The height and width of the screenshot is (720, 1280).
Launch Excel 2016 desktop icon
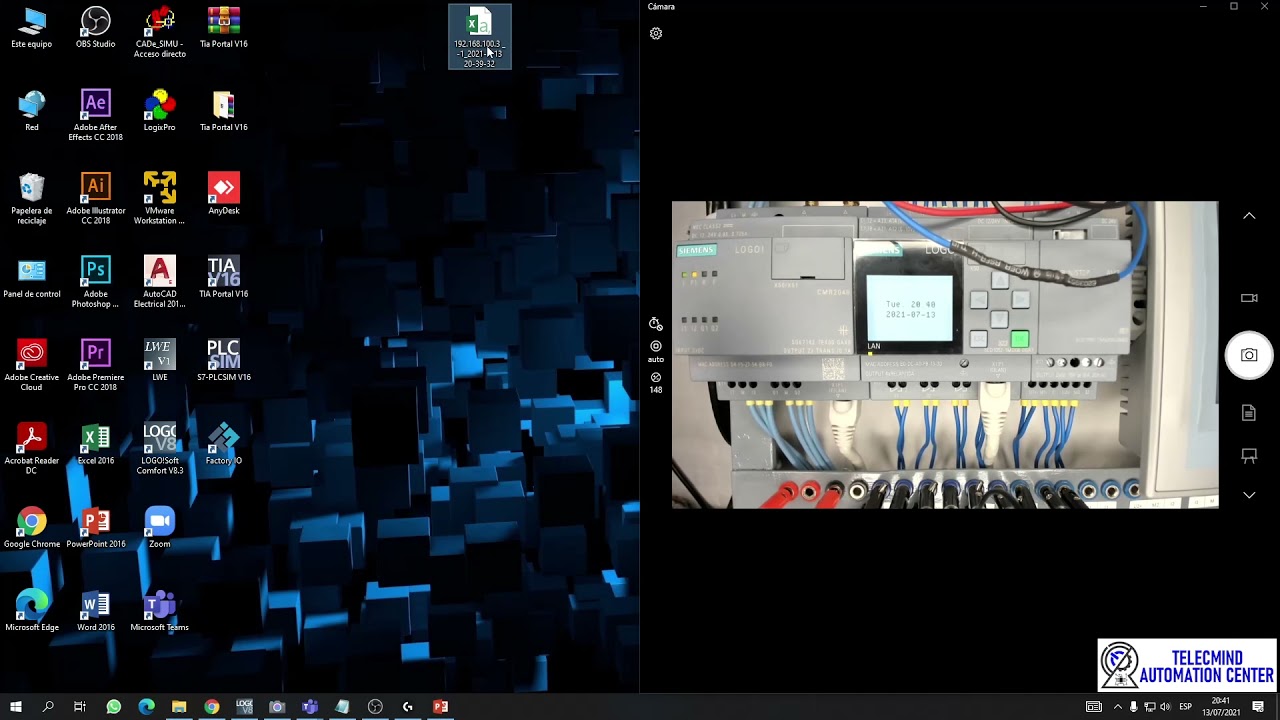pos(96,444)
